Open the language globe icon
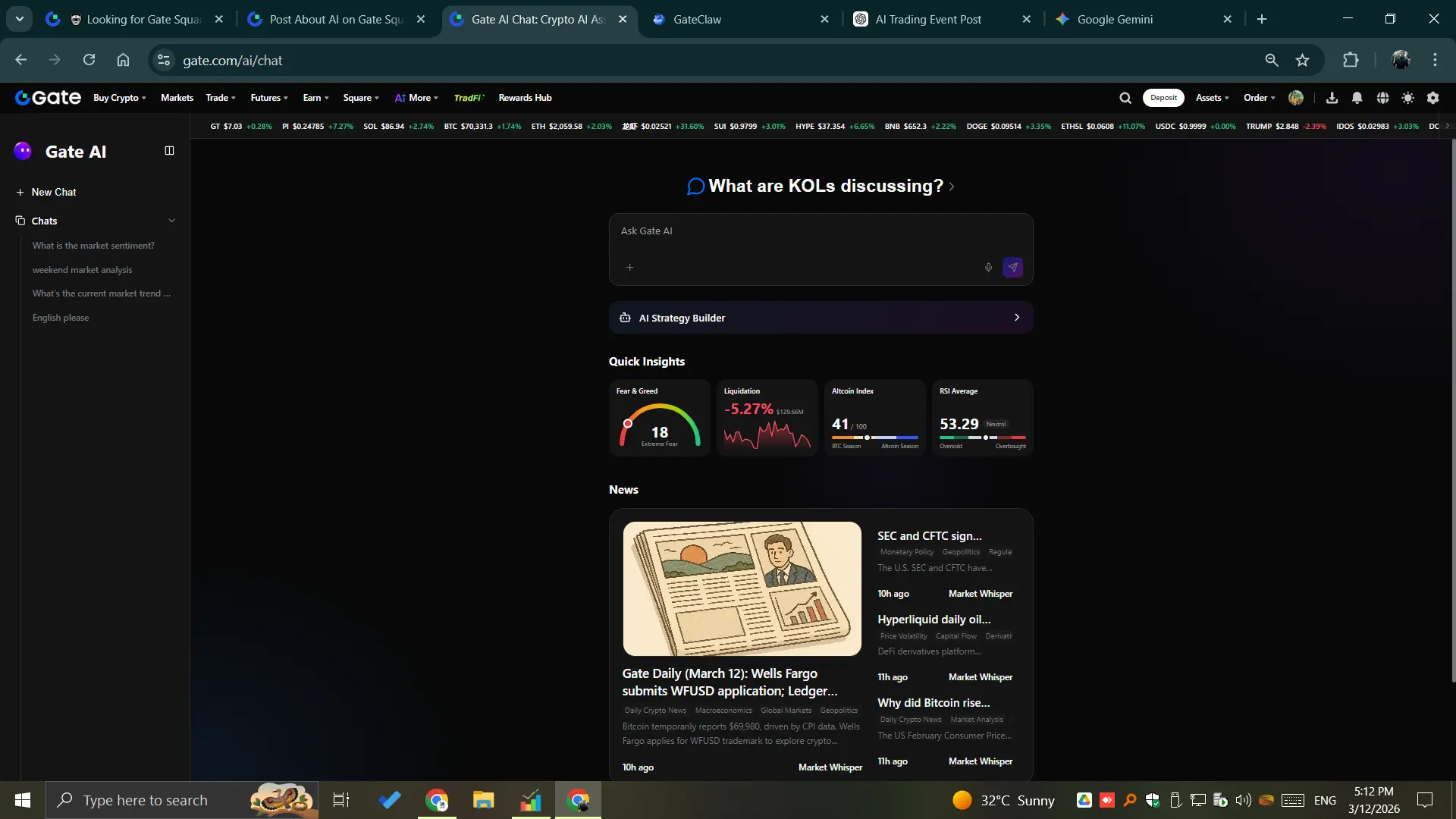This screenshot has width=1456, height=819. 1382,98
